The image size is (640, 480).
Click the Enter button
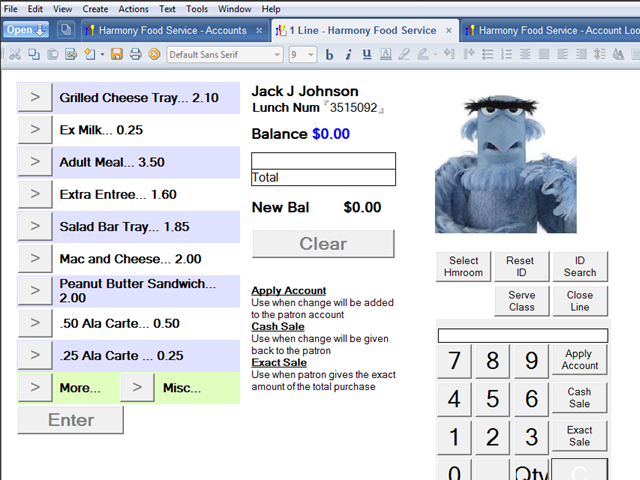point(71,420)
